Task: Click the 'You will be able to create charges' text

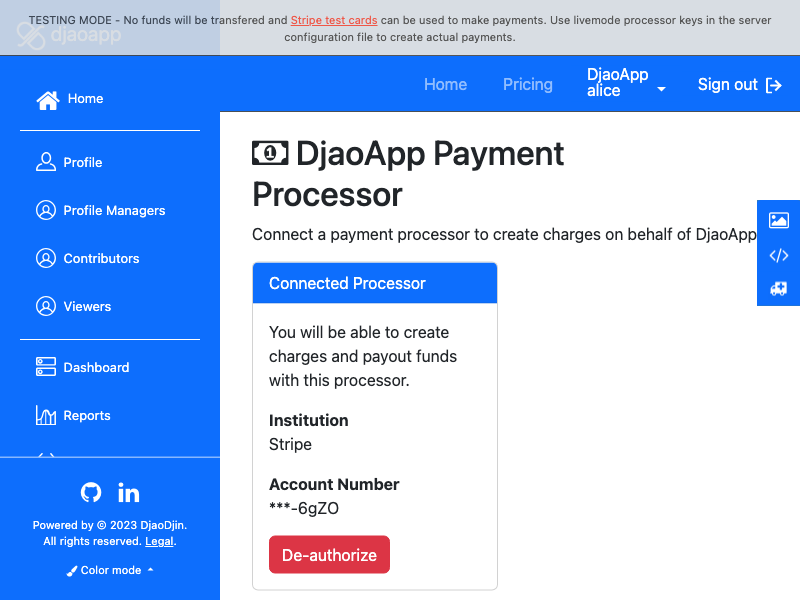Action: [x=363, y=356]
